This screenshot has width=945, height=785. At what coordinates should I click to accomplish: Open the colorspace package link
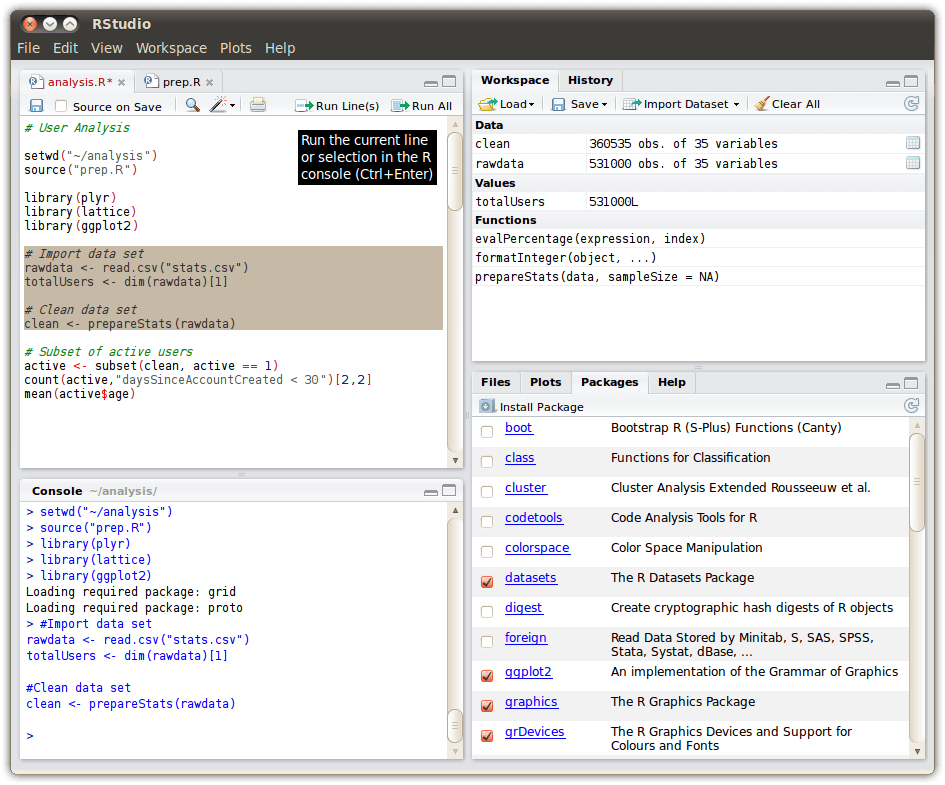pyautogui.click(x=537, y=548)
